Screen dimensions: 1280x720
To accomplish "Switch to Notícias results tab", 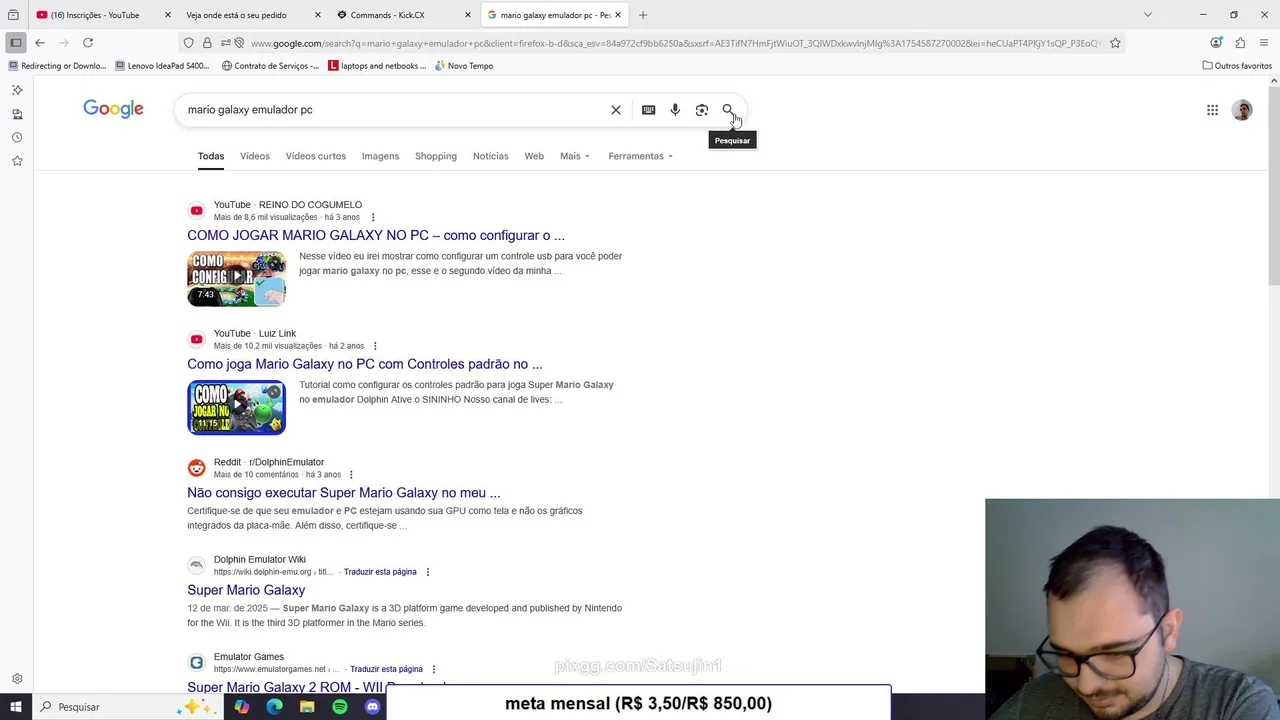I will 491,156.
